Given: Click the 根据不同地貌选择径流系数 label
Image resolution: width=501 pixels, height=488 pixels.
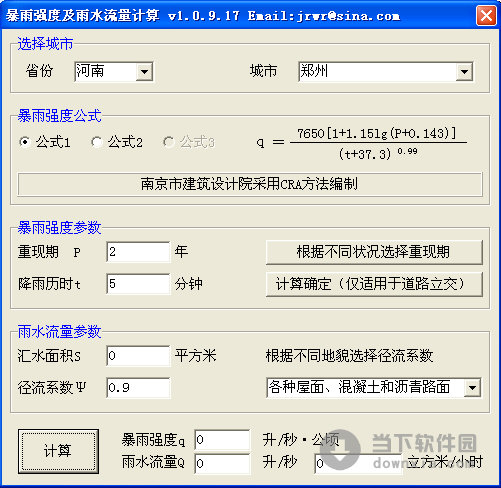Looking at the screenshot, I should point(349,356).
